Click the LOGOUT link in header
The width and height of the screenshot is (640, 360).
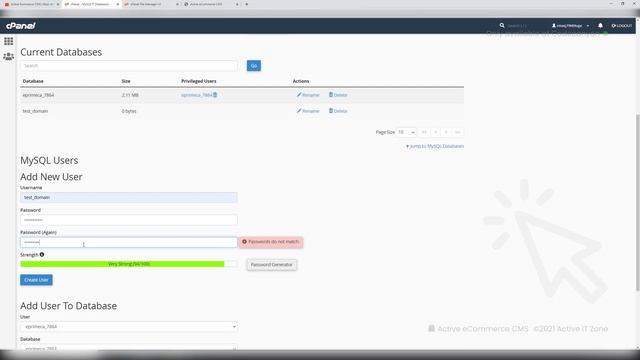tap(622, 26)
